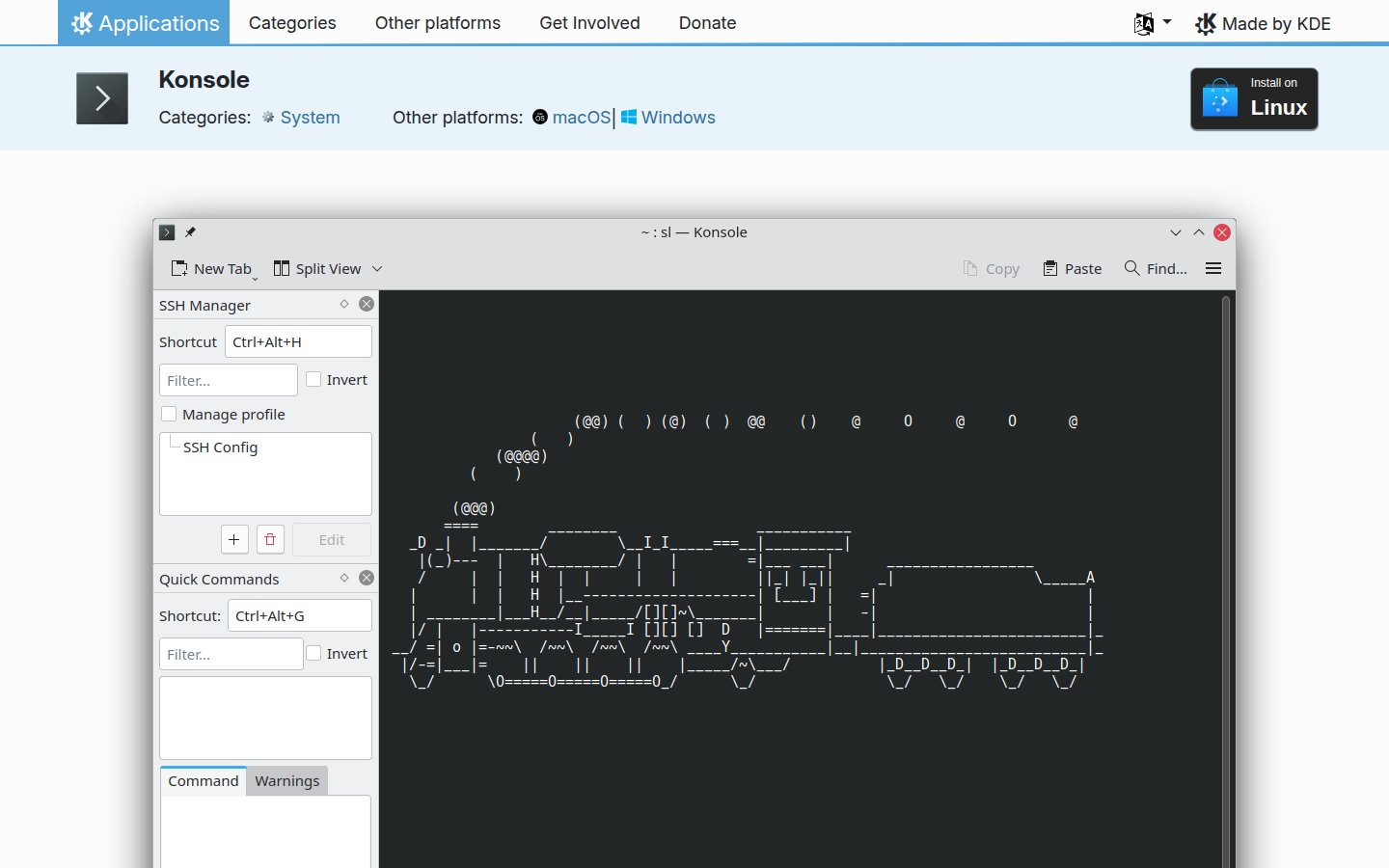Switch to the Command tab
This screenshot has height=868, width=1389.
pyautogui.click(x=204, y=781)
